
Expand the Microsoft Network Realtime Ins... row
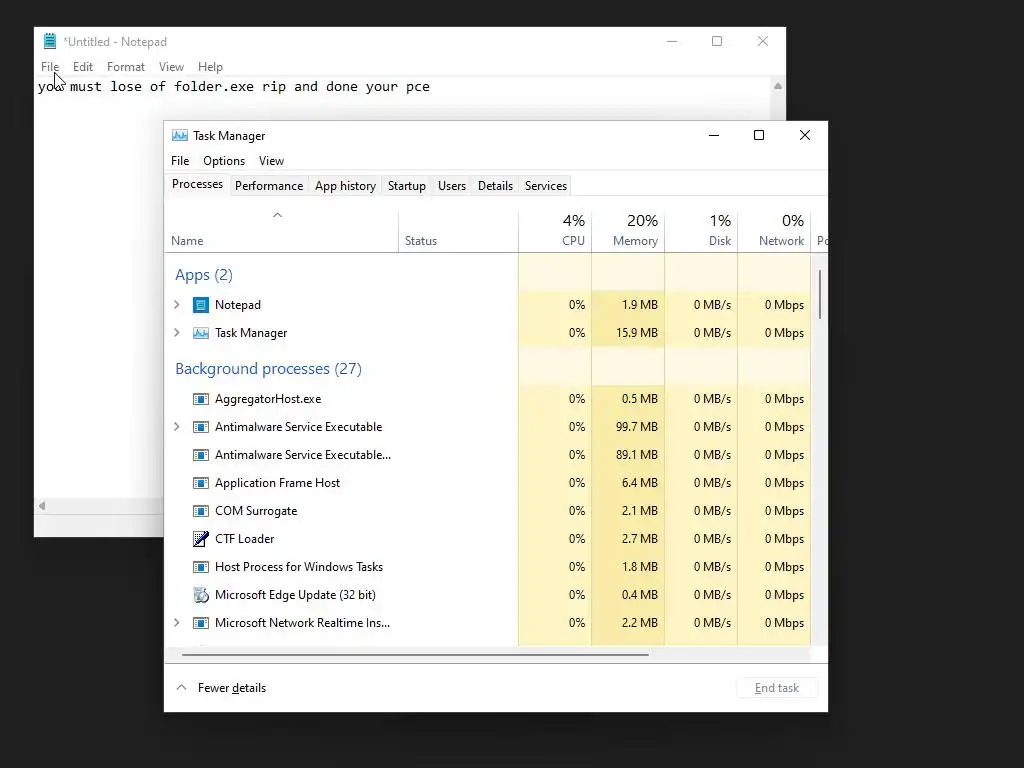(x=176, y=623)
